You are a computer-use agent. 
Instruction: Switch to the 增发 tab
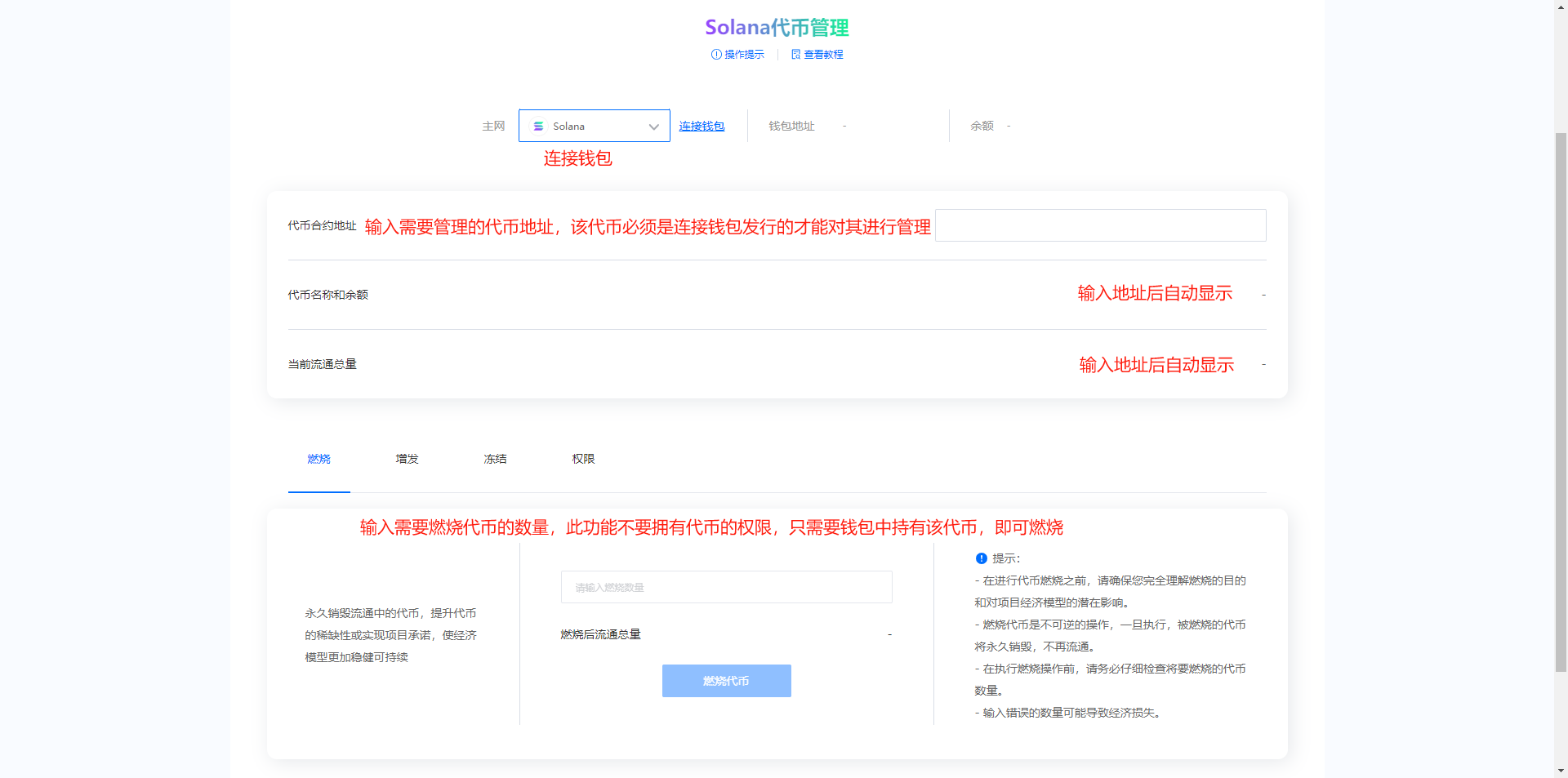(407, 459)
